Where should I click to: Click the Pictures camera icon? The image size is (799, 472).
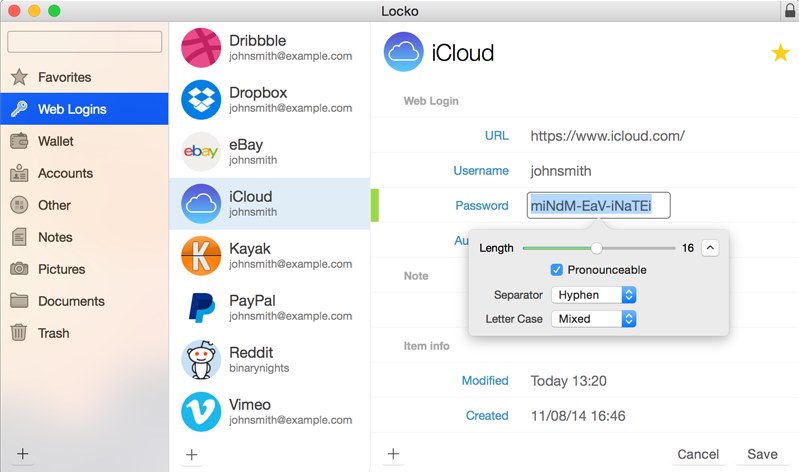[x=19, y=269]
